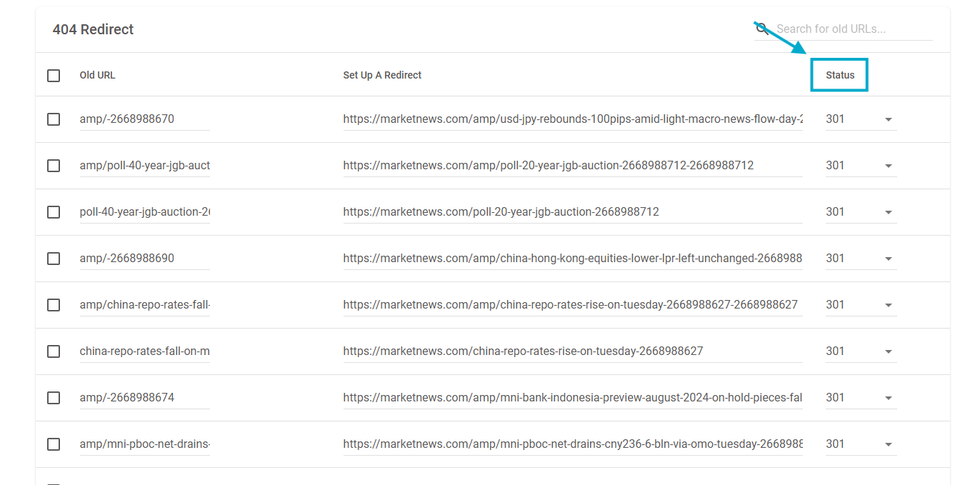Click redirect field for mni-bank-indonesia-preview URL
Image resolution: width=980 pixels, height=485 pixels.
click(572, 398)
